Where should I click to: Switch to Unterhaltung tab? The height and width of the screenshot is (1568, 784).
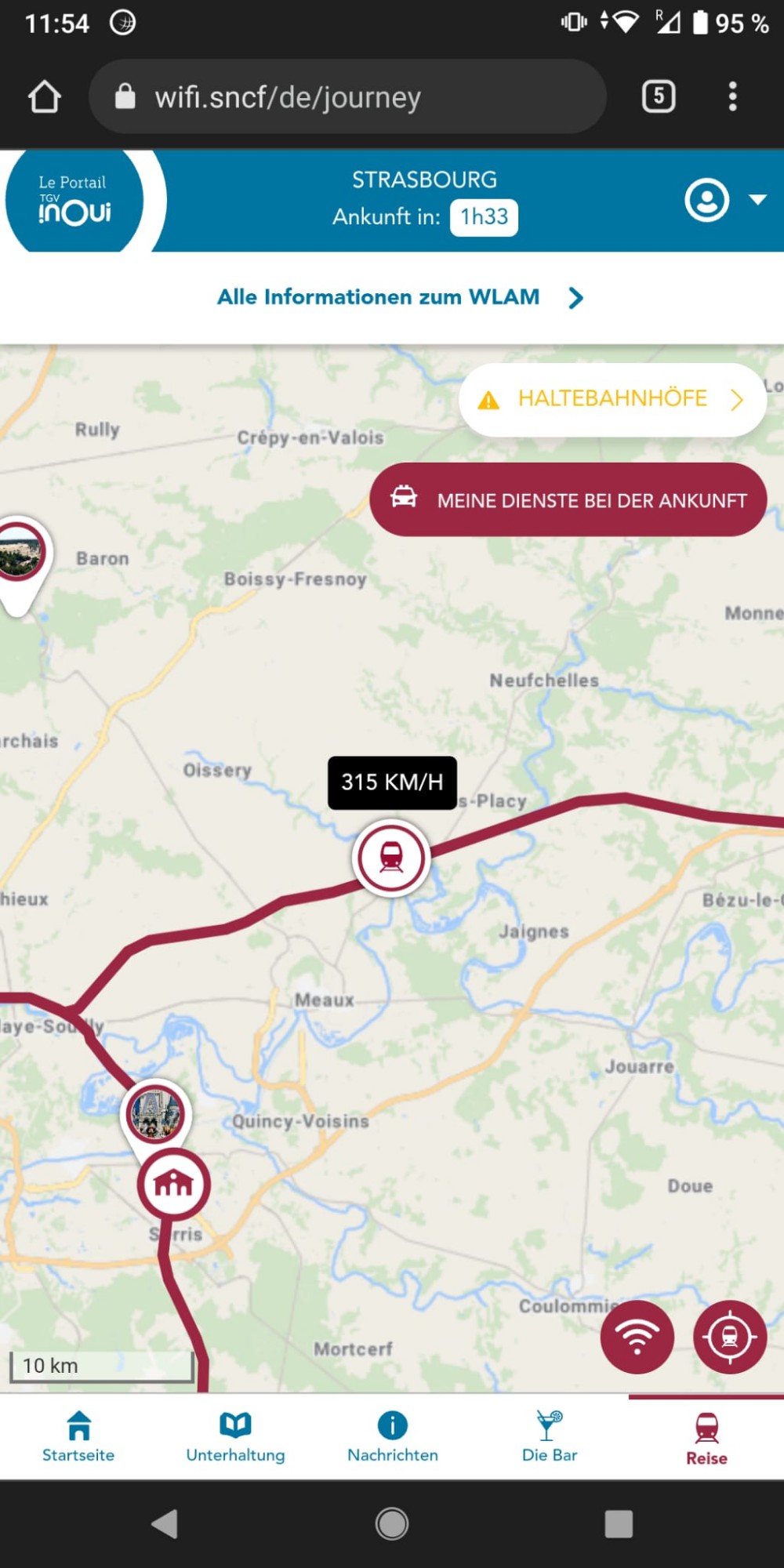(235, 1437)
